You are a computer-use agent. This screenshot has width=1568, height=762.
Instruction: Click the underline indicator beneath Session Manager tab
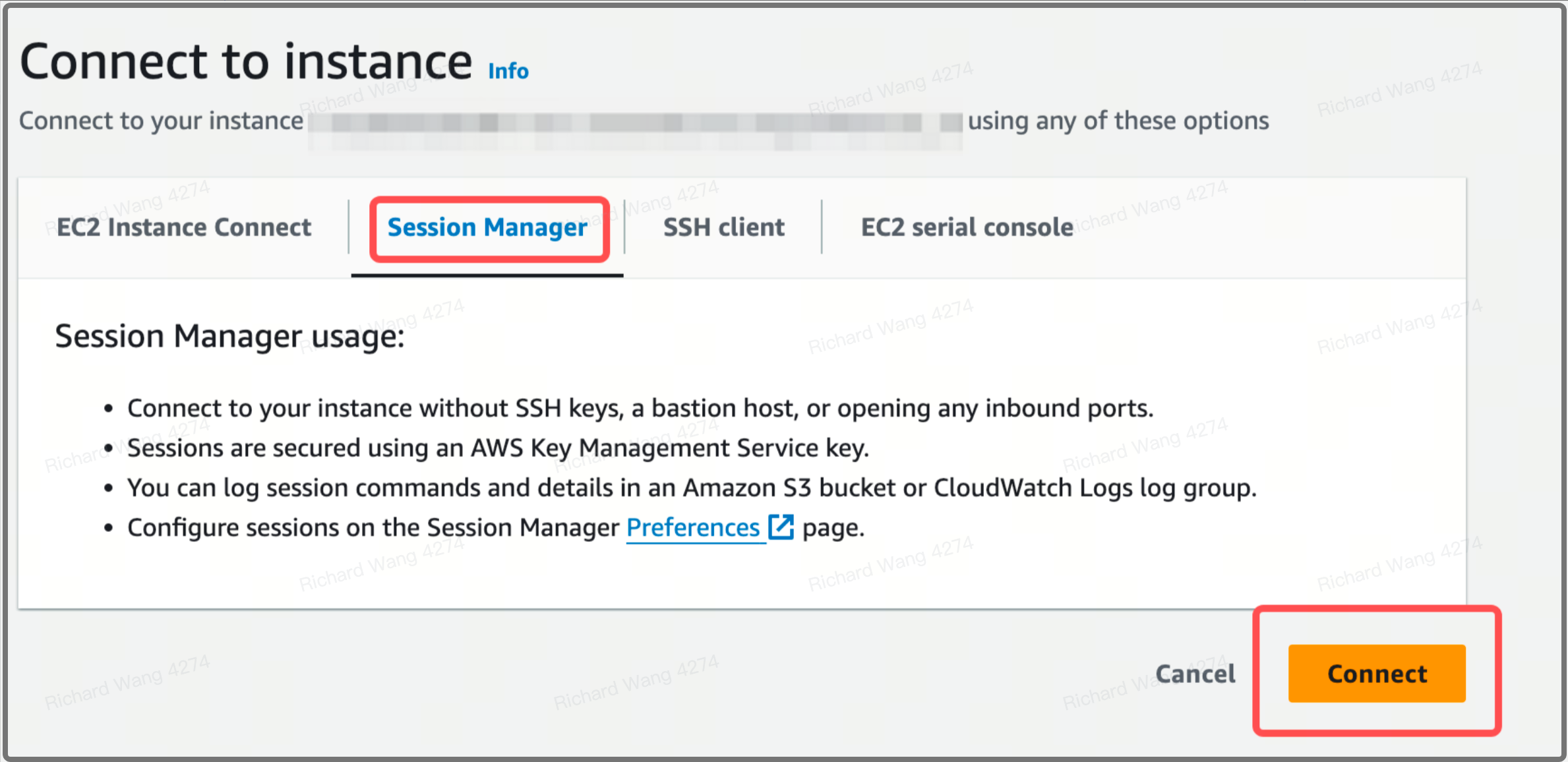[487, 274]
